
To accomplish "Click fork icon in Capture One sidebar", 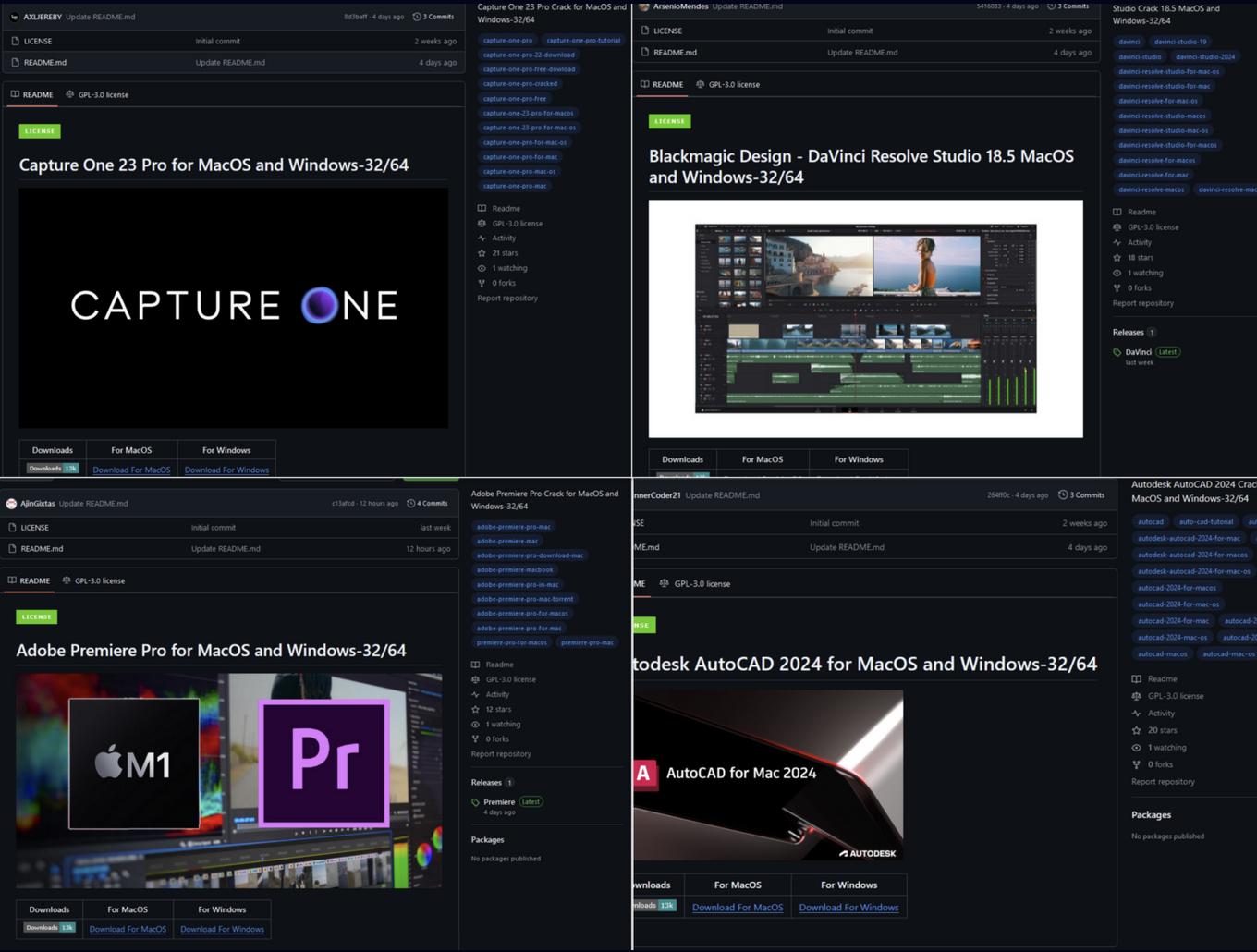I will coord(482,283).
